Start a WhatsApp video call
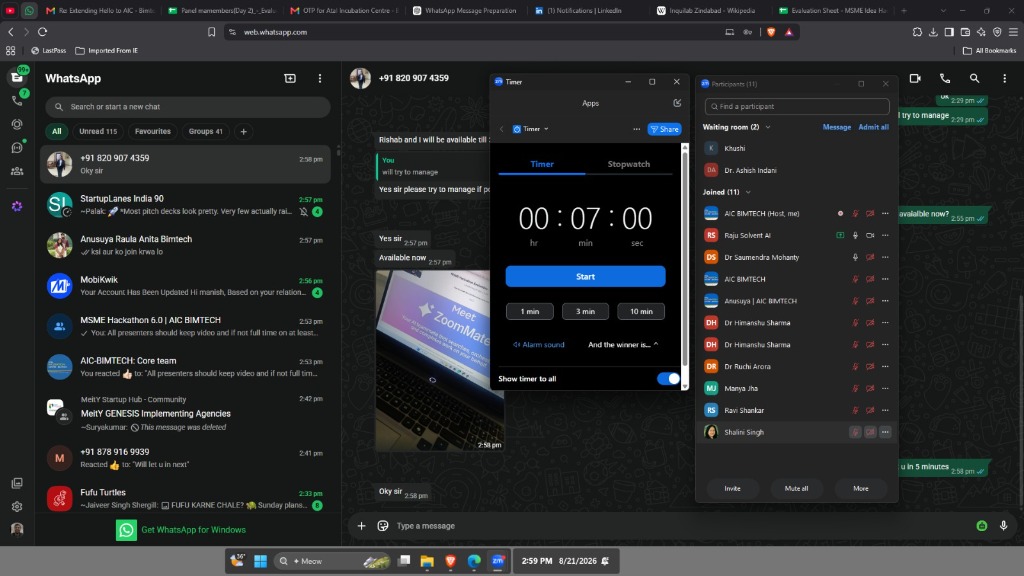Image resolution: width=1024 pixels, height=576 pixels. [x=915, y=78]
